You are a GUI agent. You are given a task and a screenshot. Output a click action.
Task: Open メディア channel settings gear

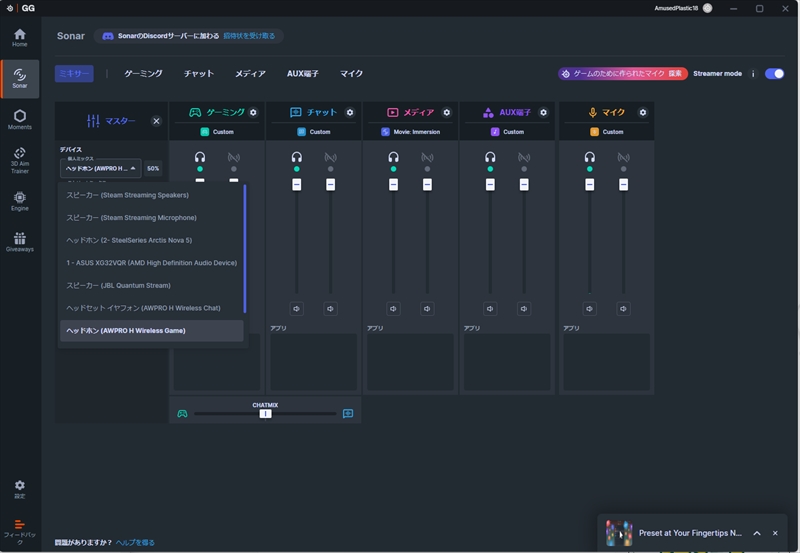(x=446, y=112)
